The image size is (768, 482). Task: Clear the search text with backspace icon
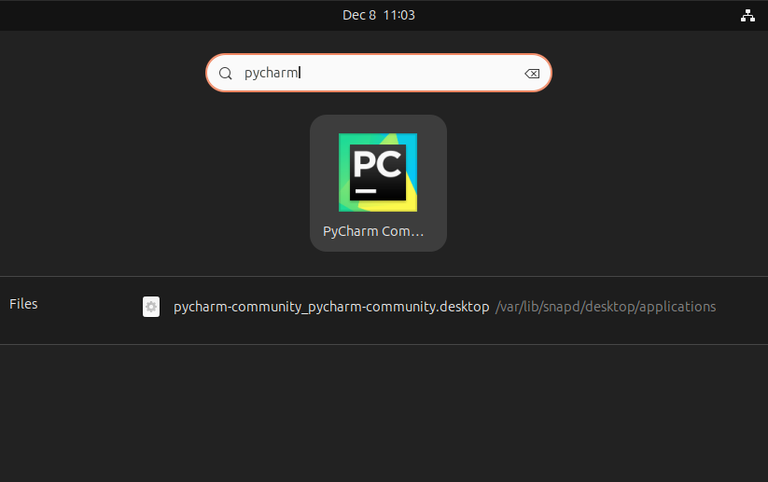click(x=532, y=73)
